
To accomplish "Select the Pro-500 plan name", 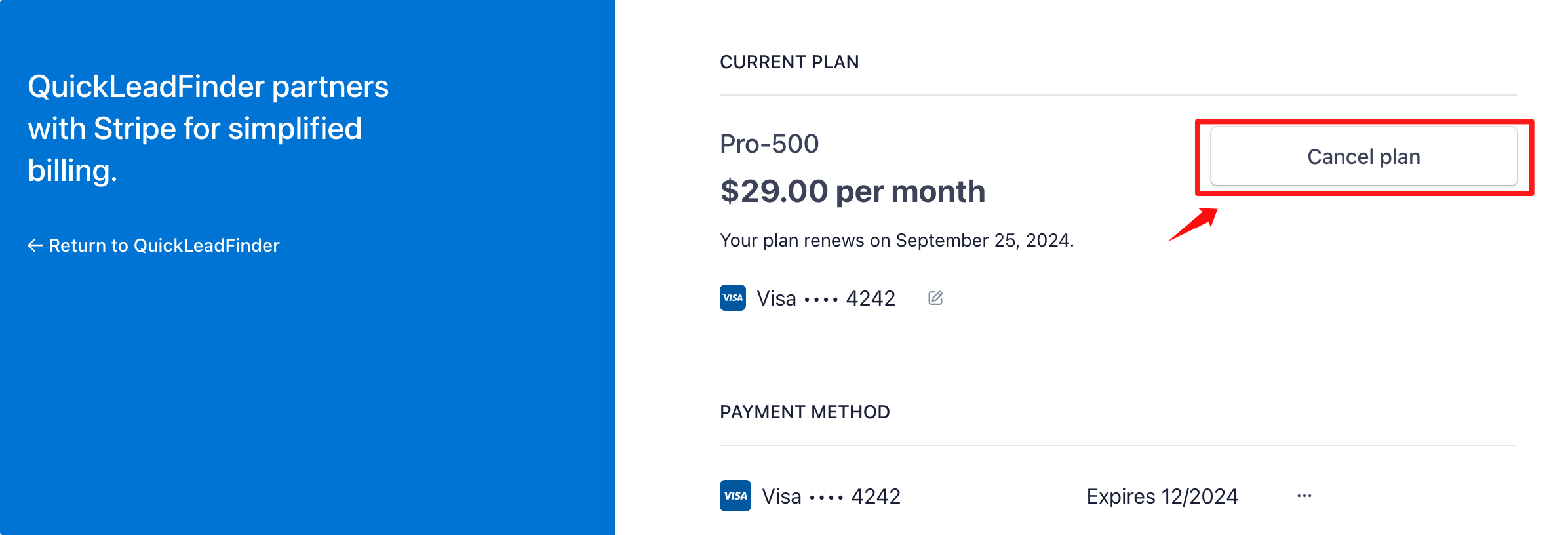I will click(x=770, y=143).
